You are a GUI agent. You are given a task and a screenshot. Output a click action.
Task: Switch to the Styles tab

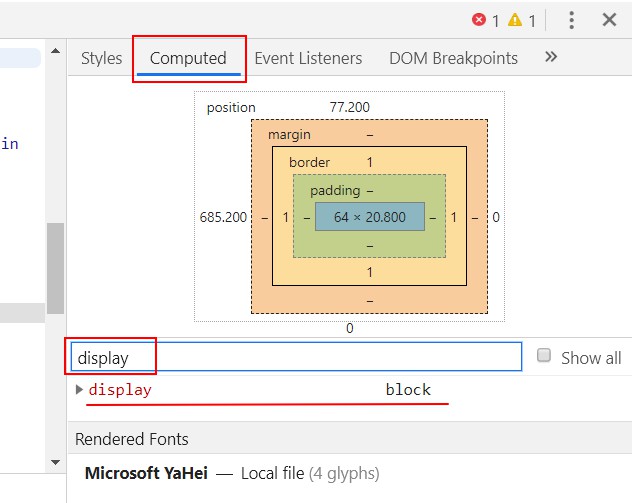click(101, 58)
